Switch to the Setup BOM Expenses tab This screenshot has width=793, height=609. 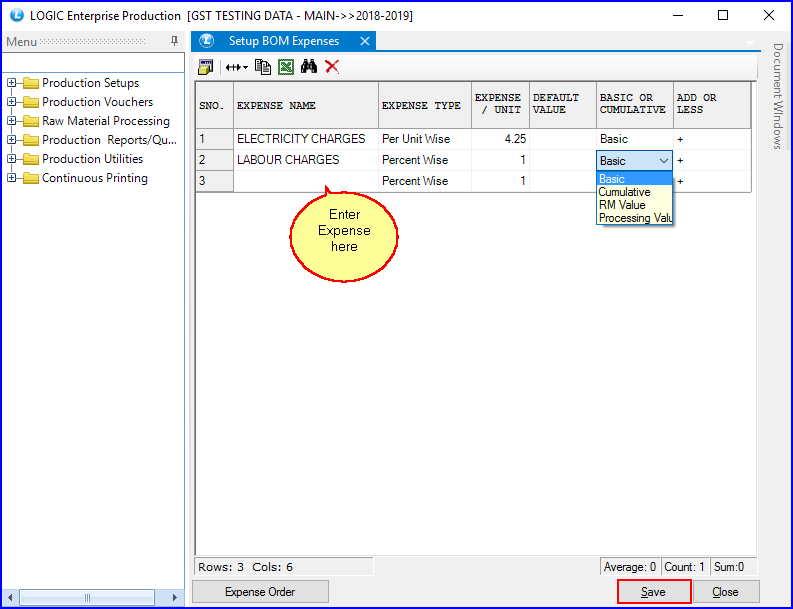point(283,41)
